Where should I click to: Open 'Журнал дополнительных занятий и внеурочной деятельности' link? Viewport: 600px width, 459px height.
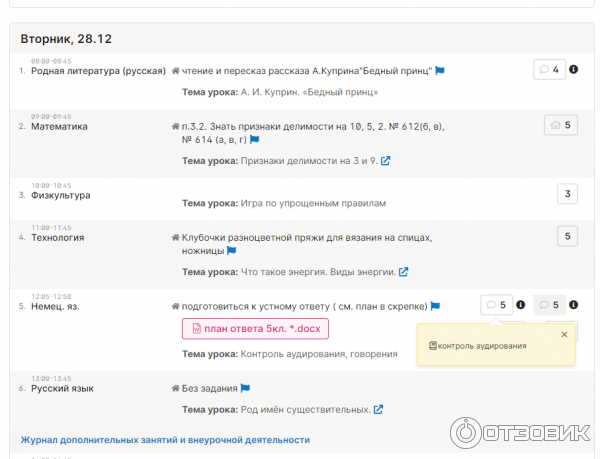point(165,440)
